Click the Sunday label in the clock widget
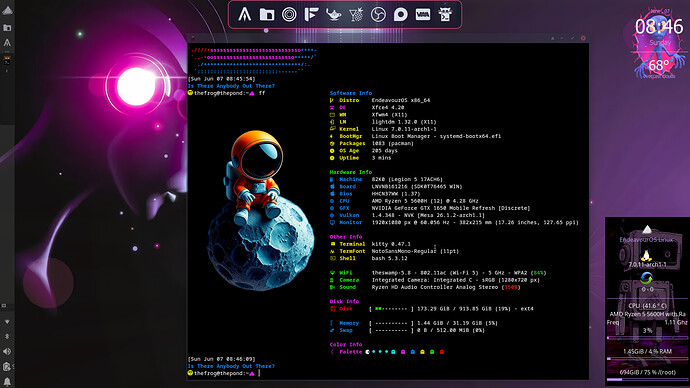The width and height of the screenshot is (690, 388). coord(660,43)
